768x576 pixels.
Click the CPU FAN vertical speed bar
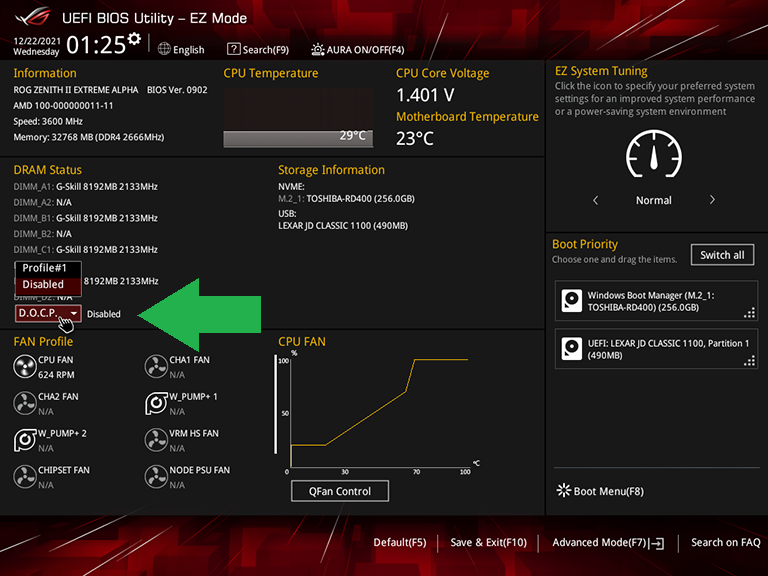tap(275, 405)
